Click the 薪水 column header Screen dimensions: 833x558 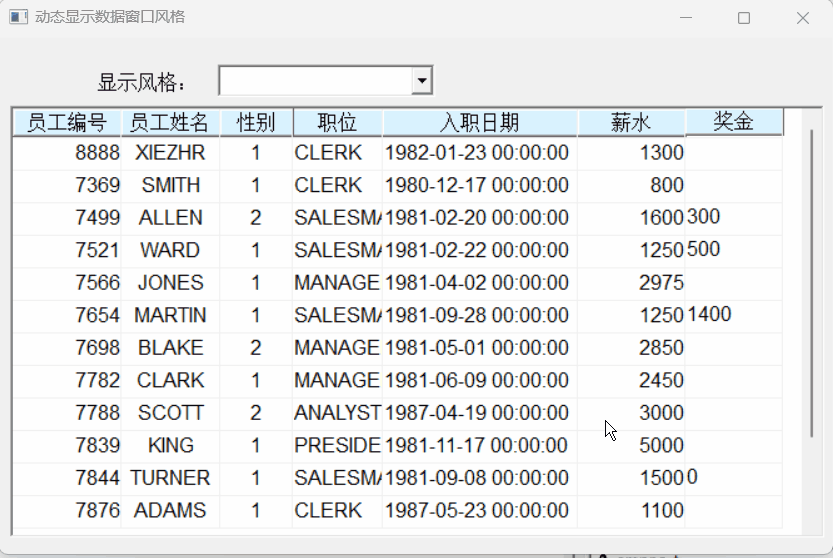631,122
